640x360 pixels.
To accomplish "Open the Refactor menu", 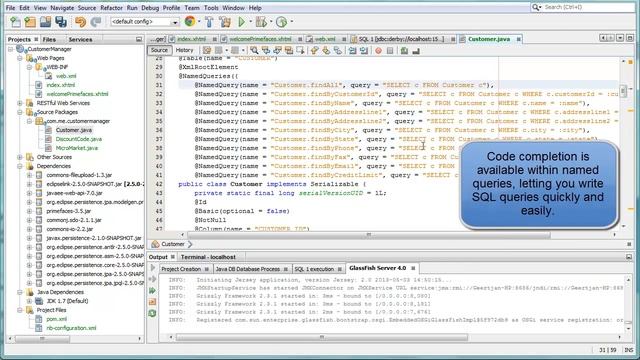I will click(111, 8).
